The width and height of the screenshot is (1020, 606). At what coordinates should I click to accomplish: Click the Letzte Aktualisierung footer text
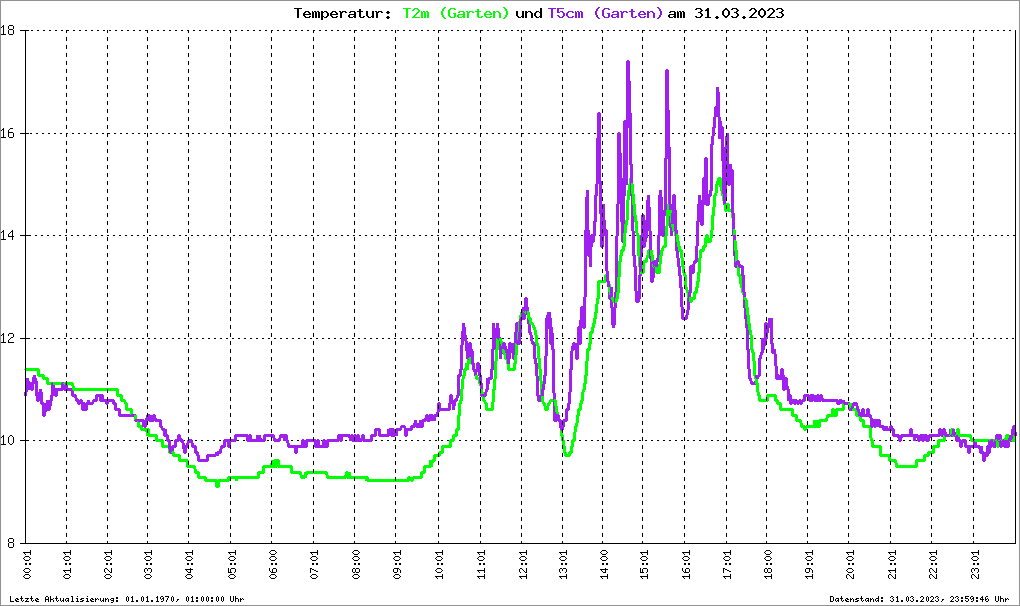coord(127,599)
